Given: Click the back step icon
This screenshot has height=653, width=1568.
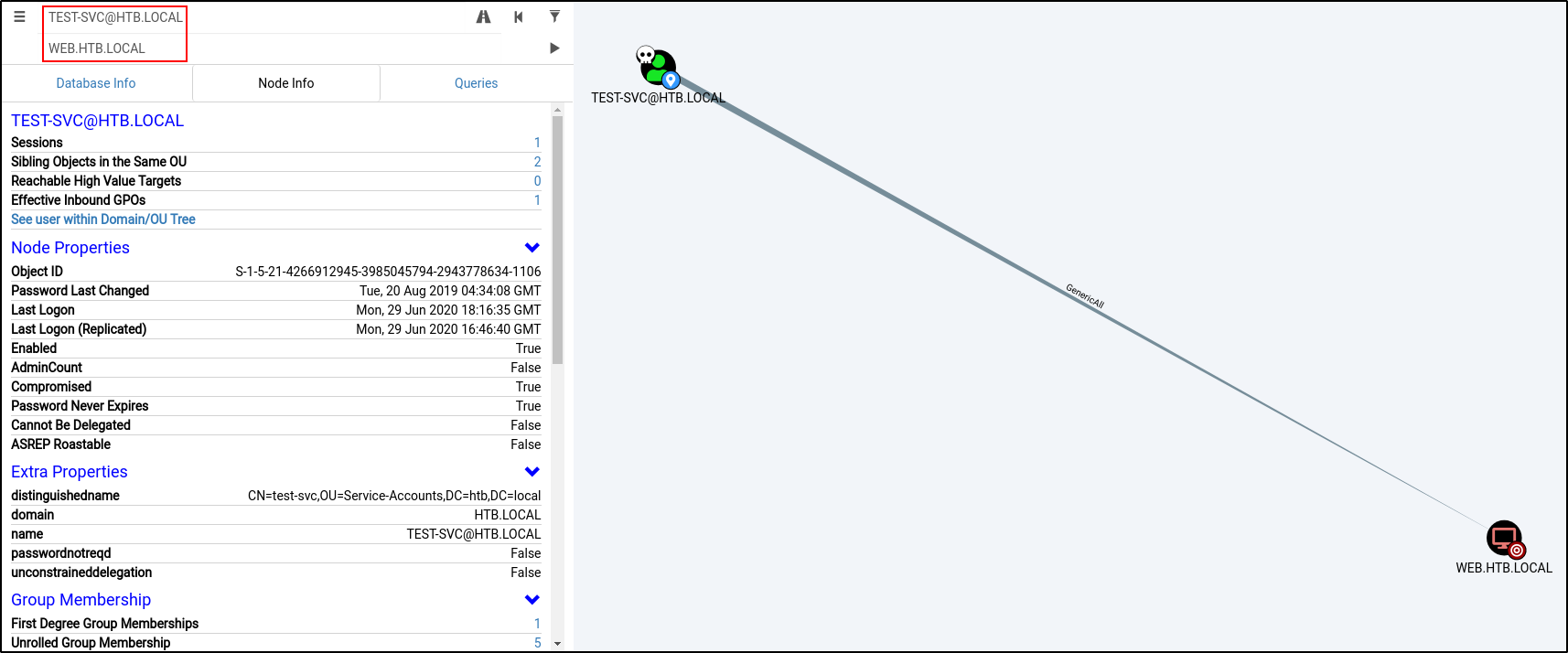Looking at the screenshot, I should click(519, 17).
